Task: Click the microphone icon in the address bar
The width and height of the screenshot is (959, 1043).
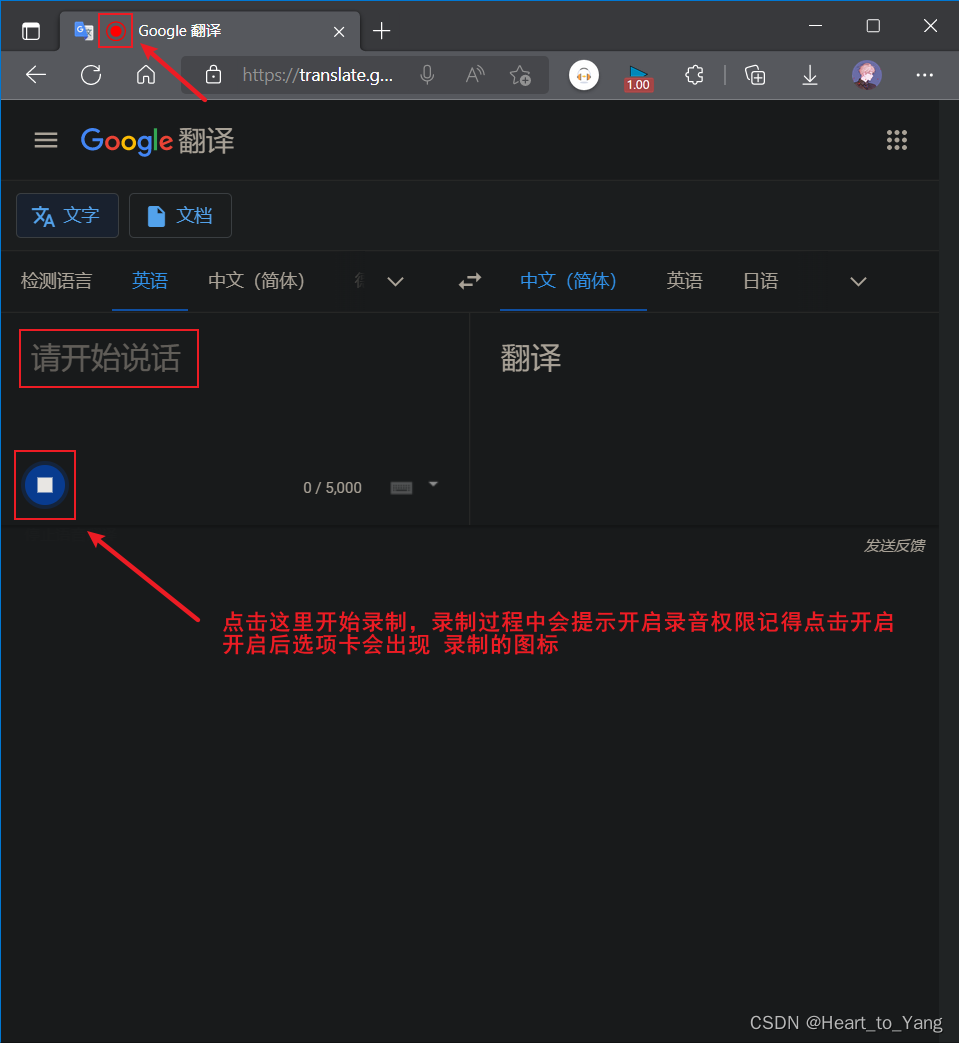Action: point(428,75)
